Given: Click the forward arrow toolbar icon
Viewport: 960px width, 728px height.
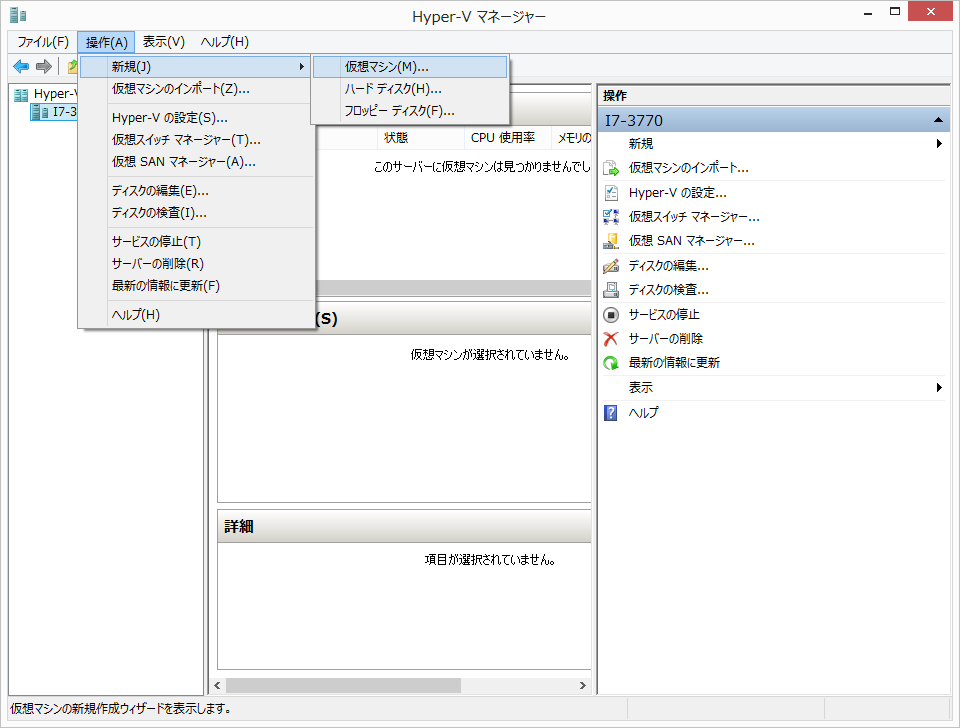Looking at the screenshot, I should point(43,66).
